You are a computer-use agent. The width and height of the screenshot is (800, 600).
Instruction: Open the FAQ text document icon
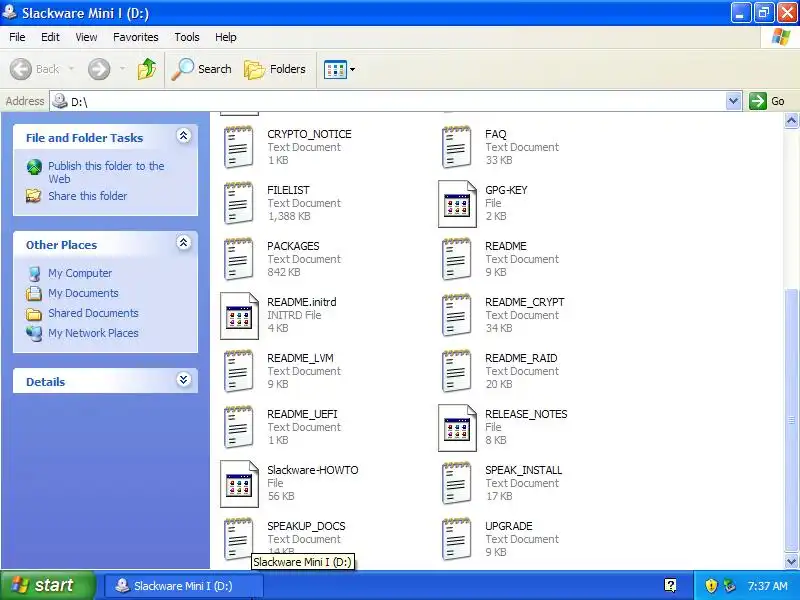click(x=457, y=147)
